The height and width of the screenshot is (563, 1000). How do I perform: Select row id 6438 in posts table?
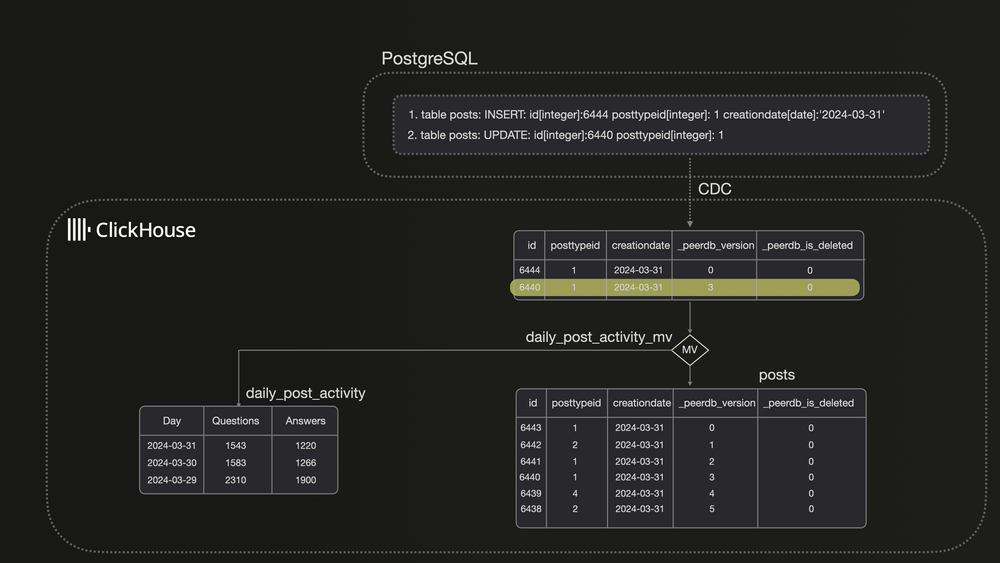pyautogui.click(x=690, y=509)
